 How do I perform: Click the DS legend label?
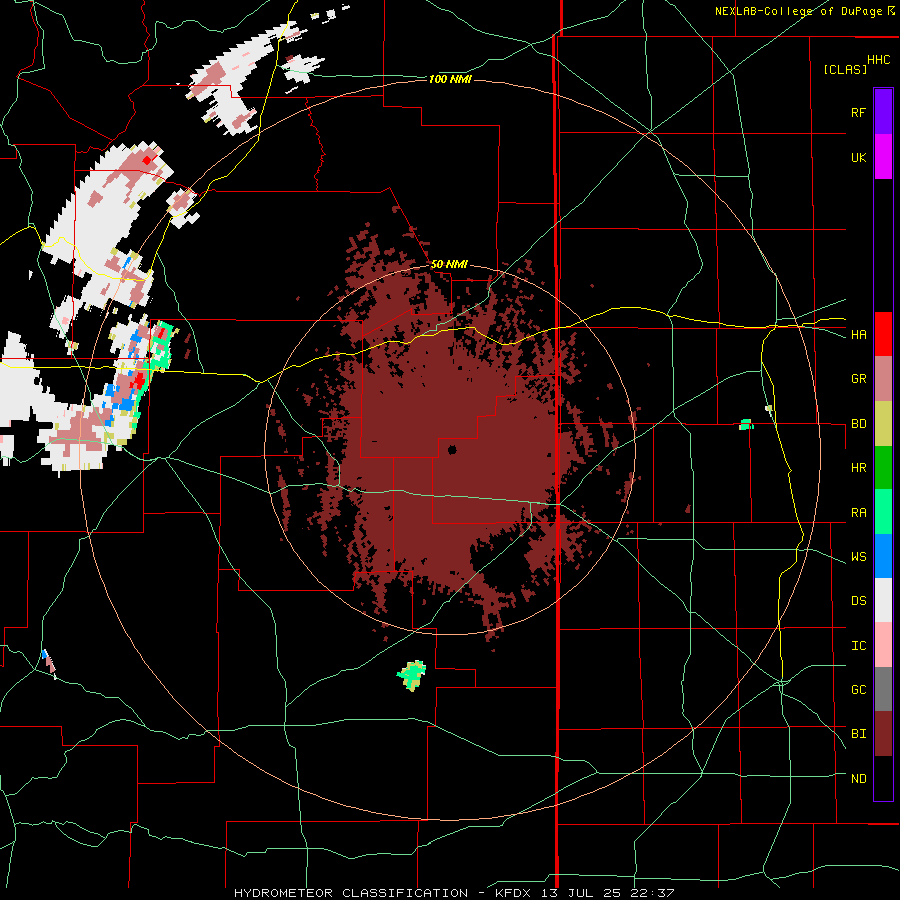(x=858, y=600)
